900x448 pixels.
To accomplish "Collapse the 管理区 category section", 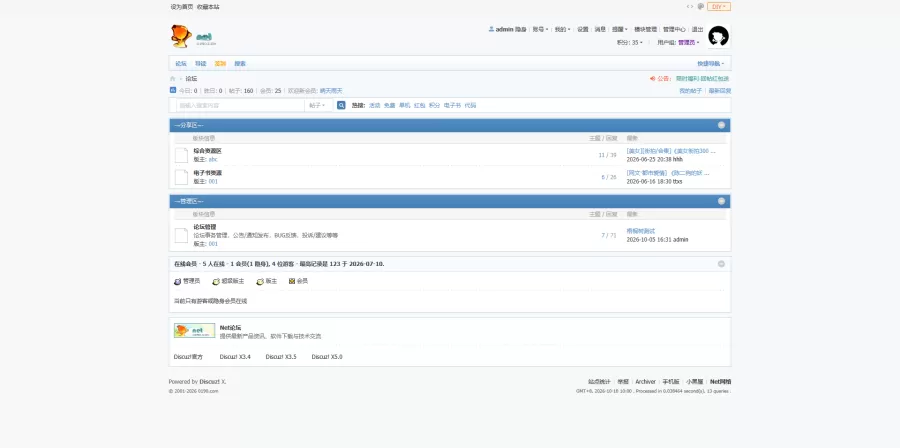I will click(721, 201).
